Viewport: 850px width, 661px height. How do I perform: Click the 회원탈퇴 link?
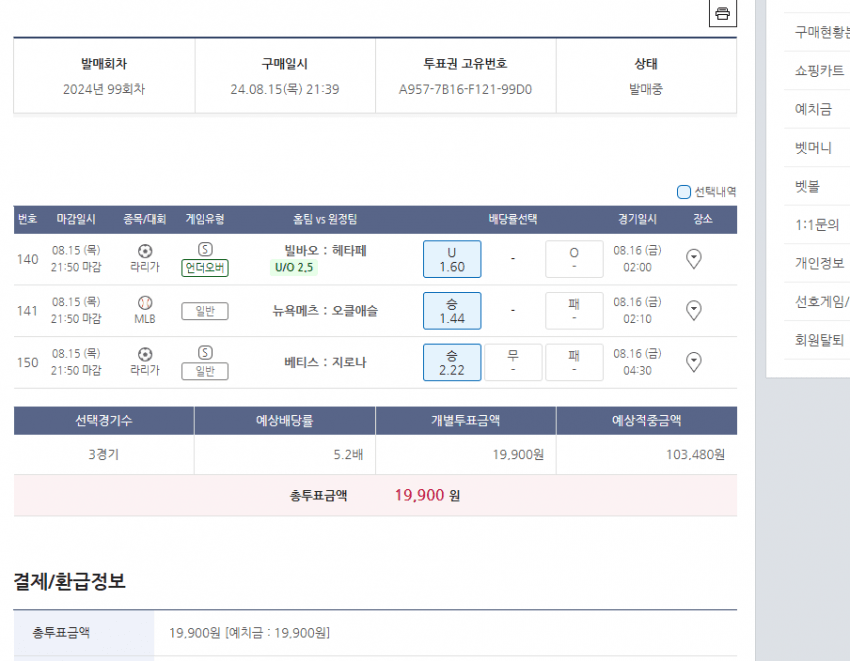[x=819, y=339]
